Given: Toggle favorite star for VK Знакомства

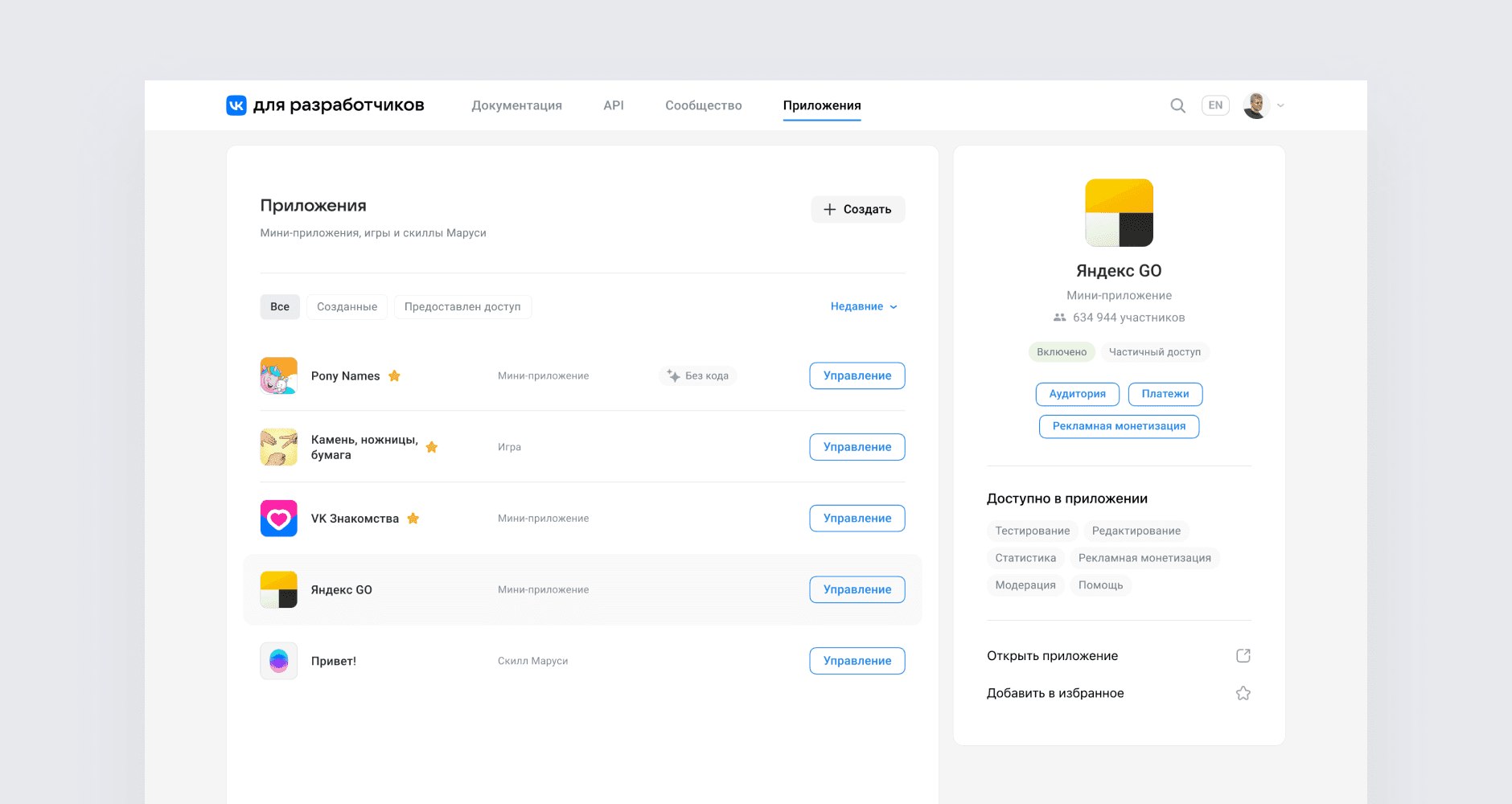Looking at the screenshot, I should 413,519.
